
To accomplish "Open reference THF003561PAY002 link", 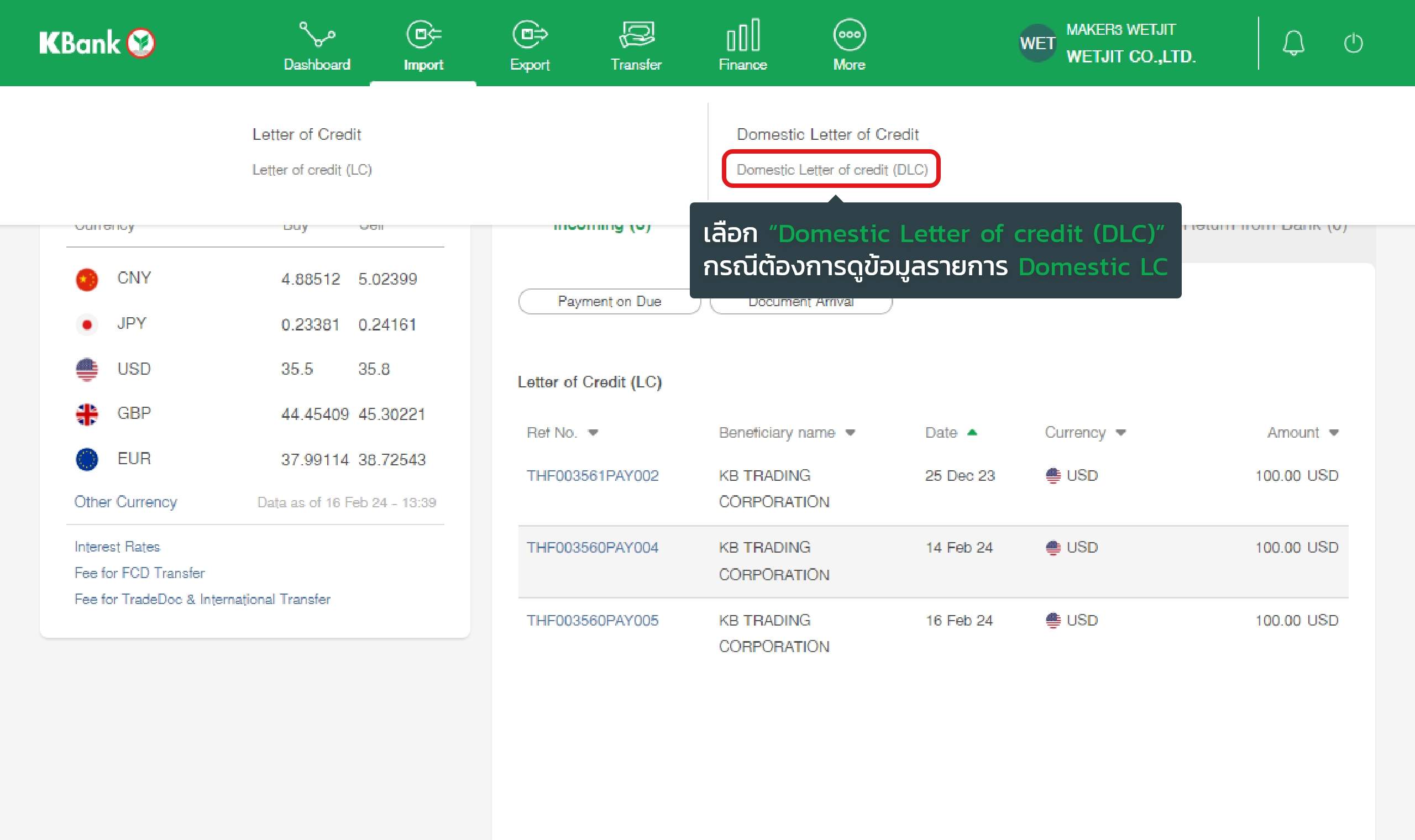I will (x=592, y=475).
